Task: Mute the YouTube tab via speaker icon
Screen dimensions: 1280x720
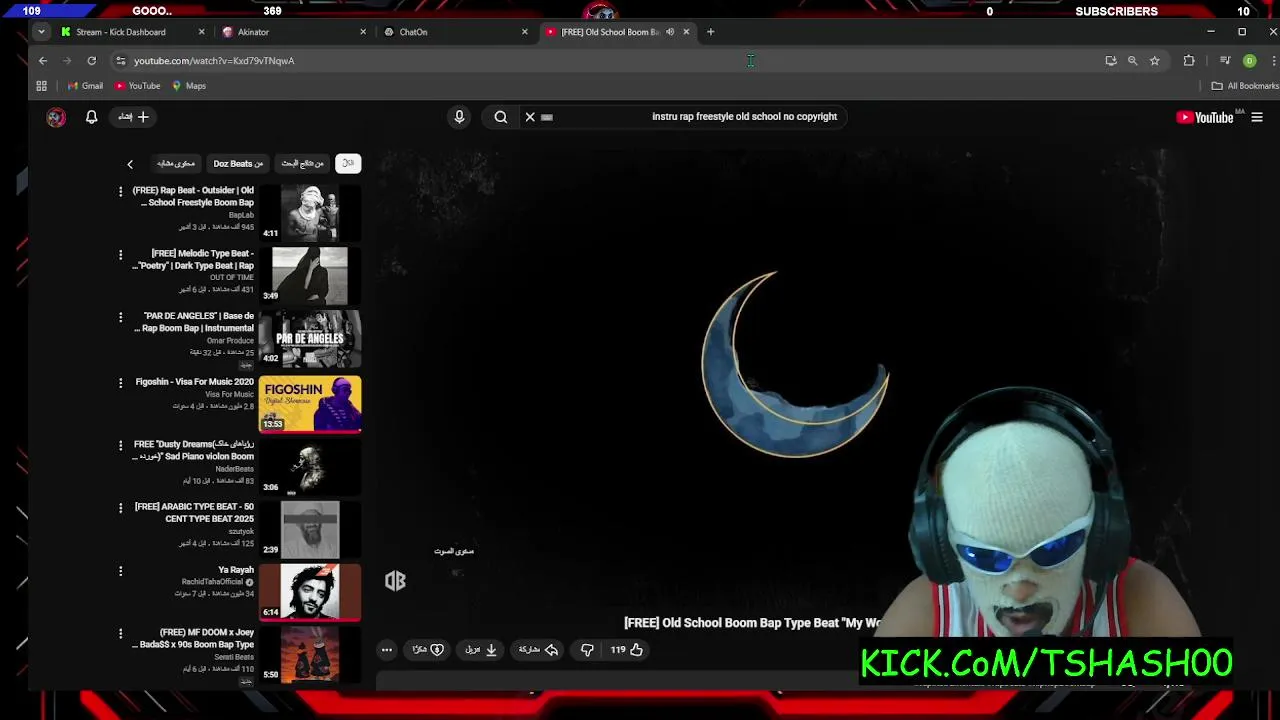Action: coord(670,32)
